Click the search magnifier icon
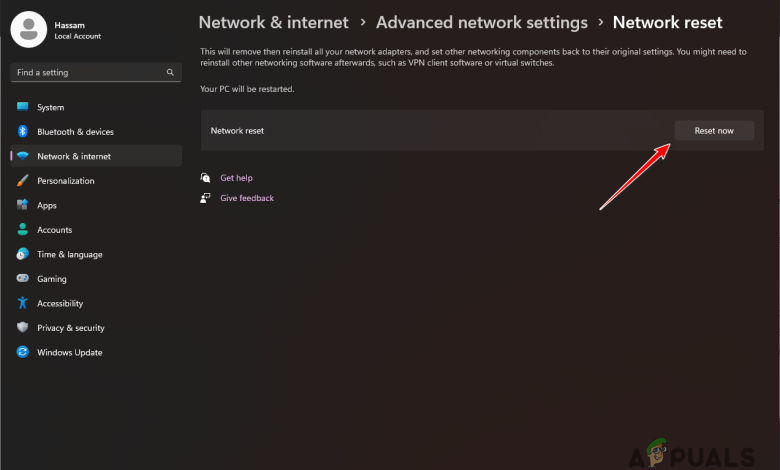Image resolution: width=780 pixels, height=470 pixels. coord(172,73)
